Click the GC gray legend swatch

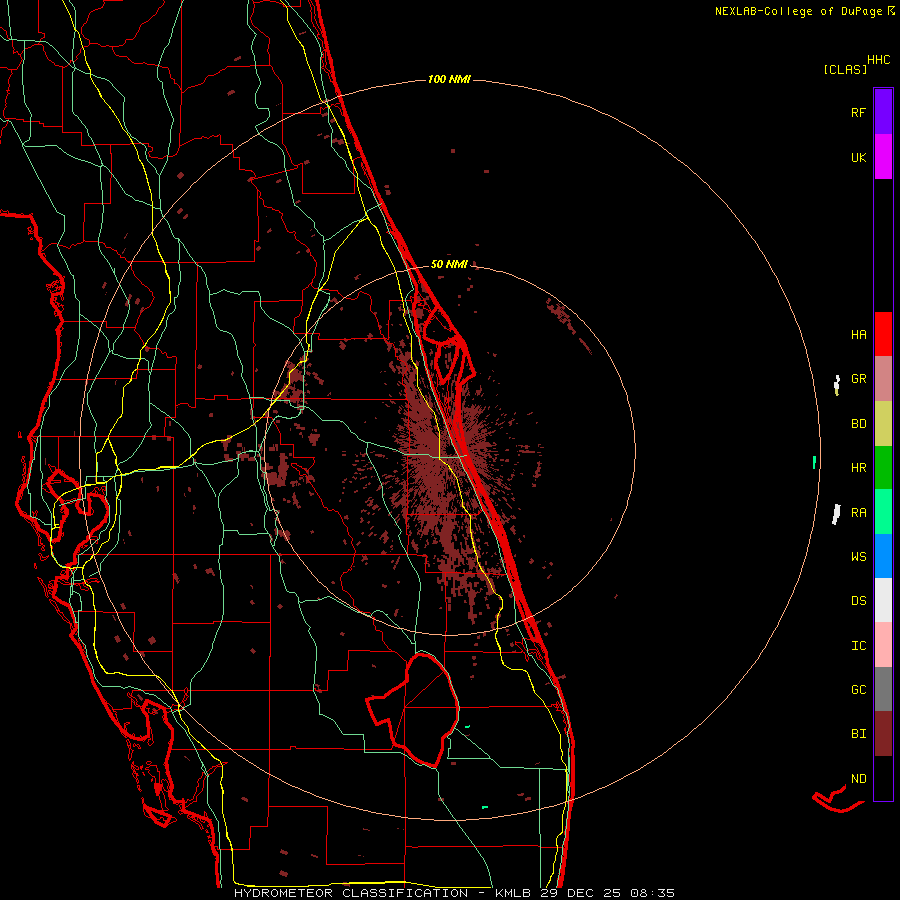(x=883, y=689)
